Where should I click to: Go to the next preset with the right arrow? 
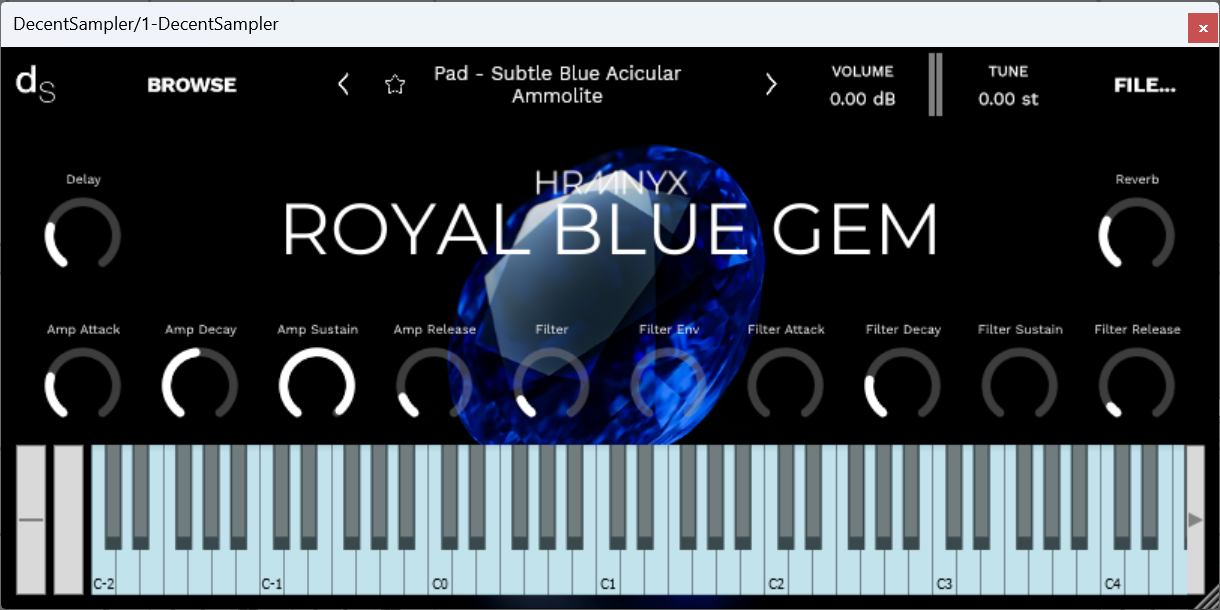click(x=770, y=84)
